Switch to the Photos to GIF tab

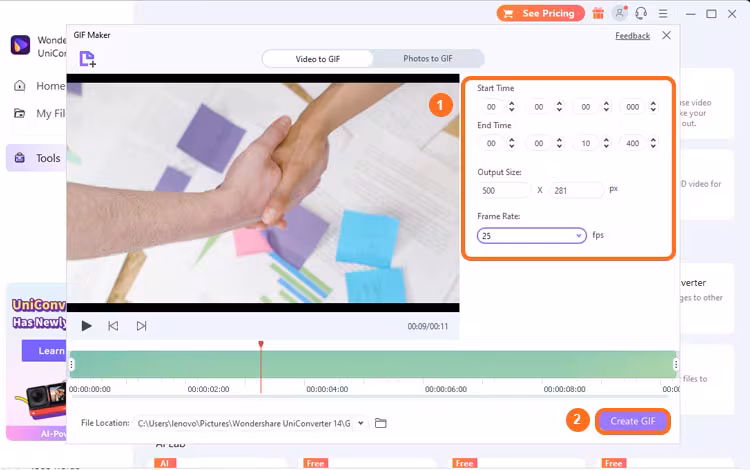[428, 58]
